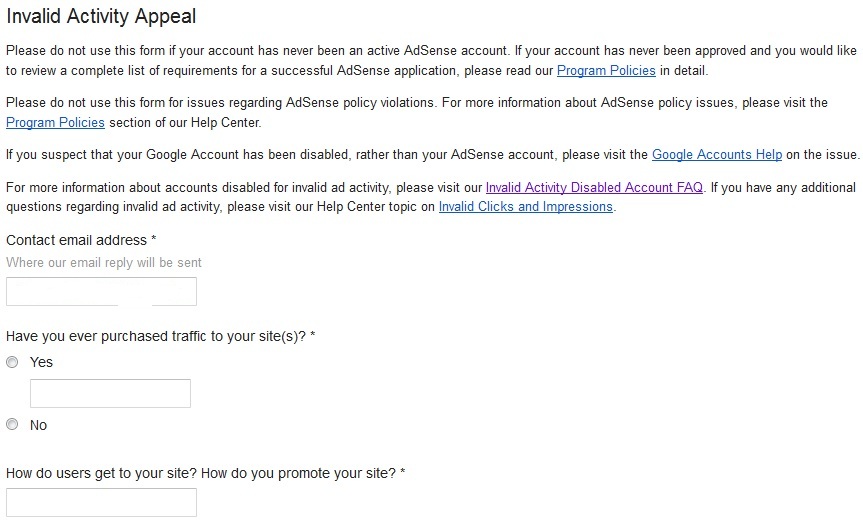
Task: Focus the site promotion answer input box
Action: pyautogui.click(x=101, y=502)
